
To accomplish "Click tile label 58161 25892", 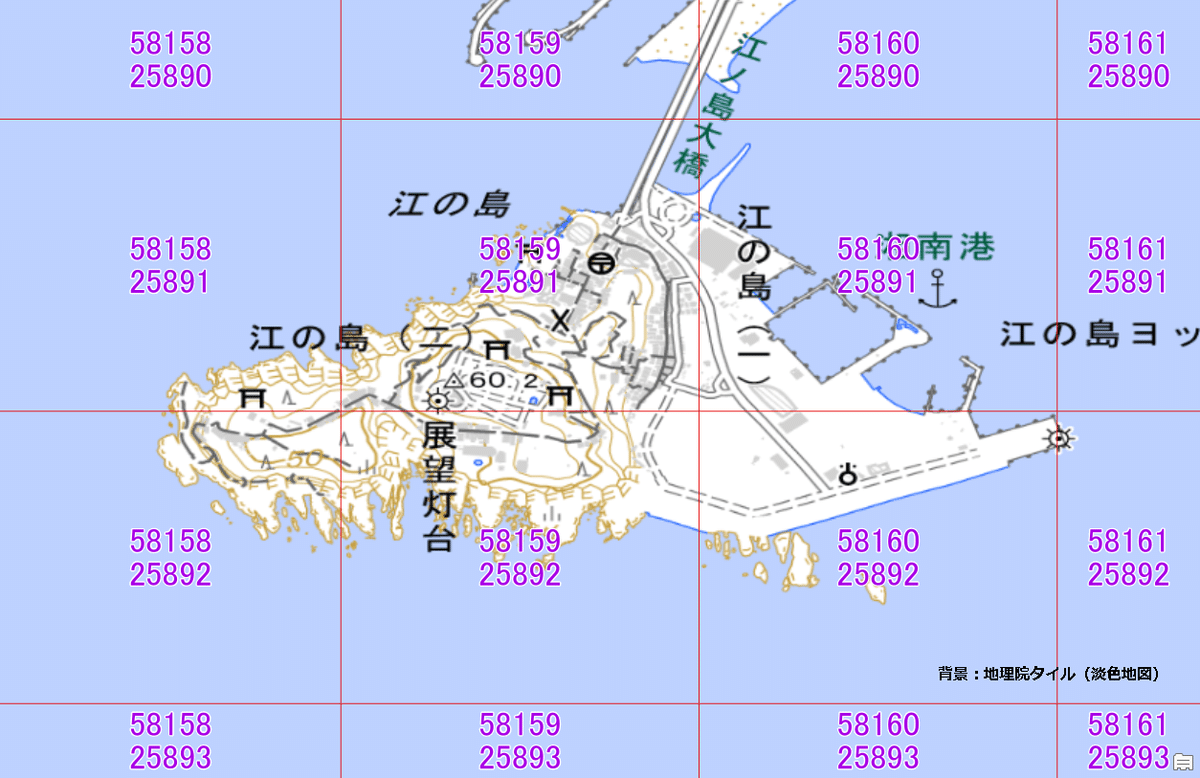I will coord(1128,558).
